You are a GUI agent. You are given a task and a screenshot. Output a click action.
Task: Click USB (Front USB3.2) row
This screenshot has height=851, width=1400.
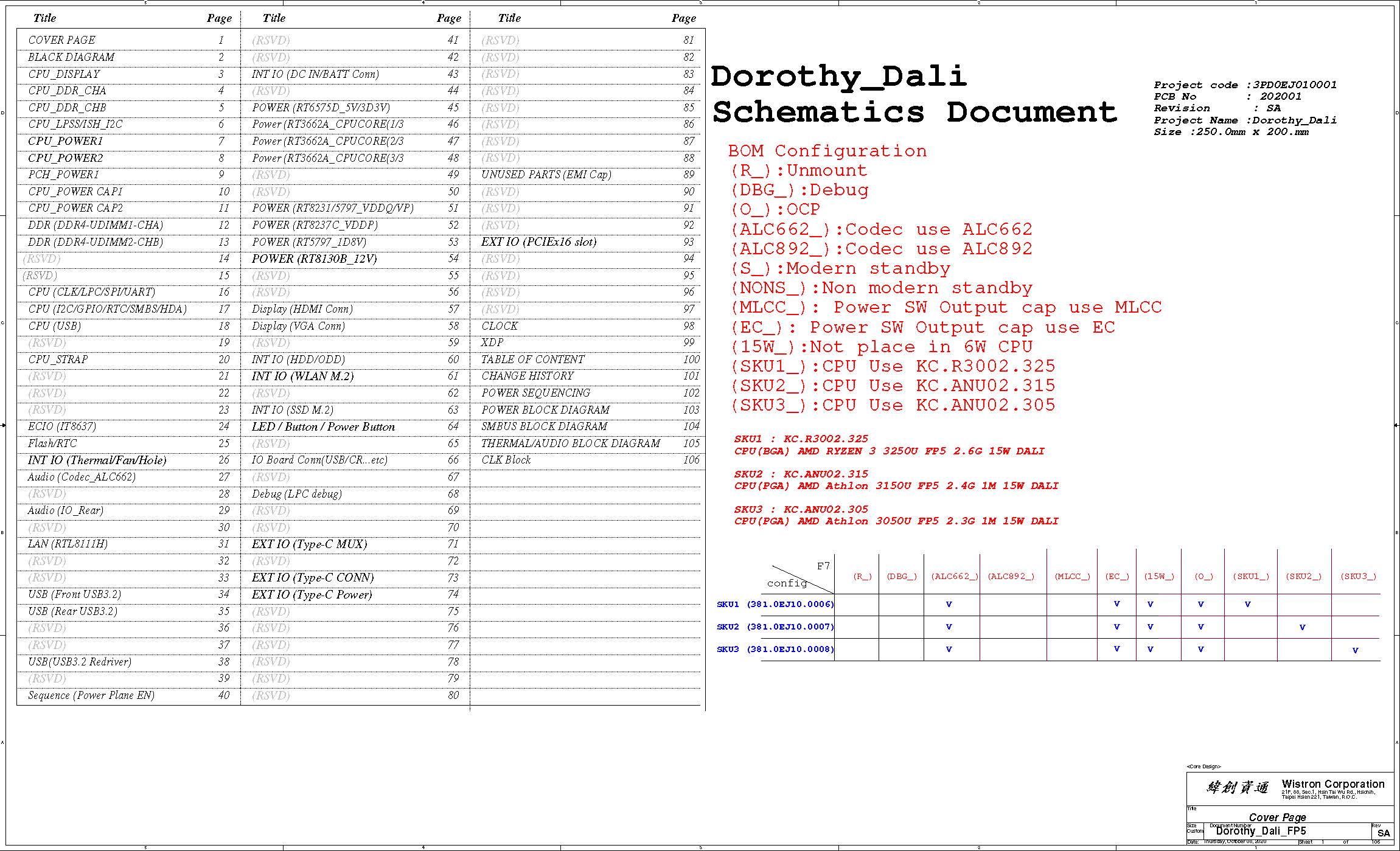click(x=75, y=594)
